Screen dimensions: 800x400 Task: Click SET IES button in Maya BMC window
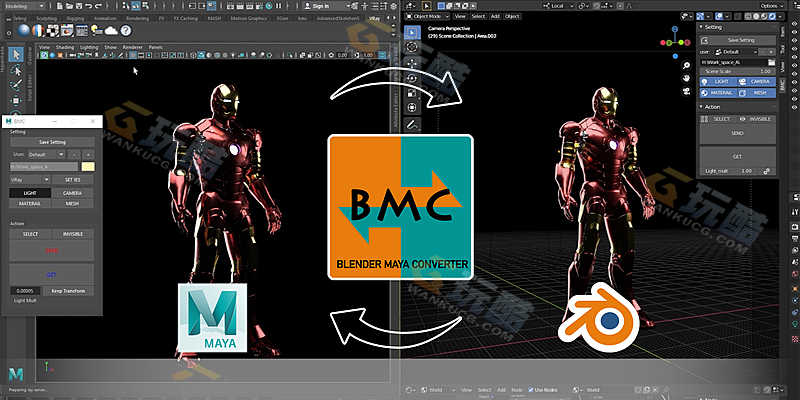click(72, 180)
